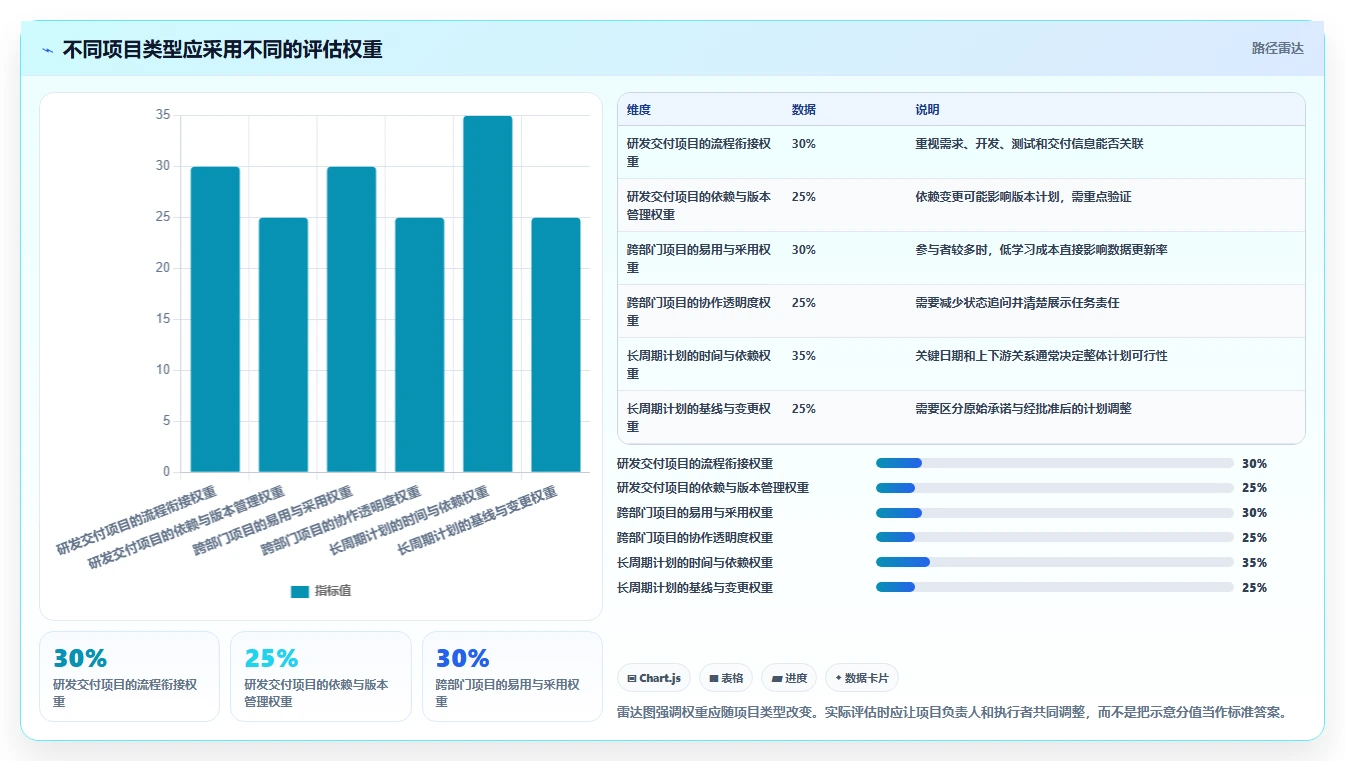Click the 长周期计划的时间与依赖权重 table row name
This screenshot has height=761, width=1345.
[699, 365]
